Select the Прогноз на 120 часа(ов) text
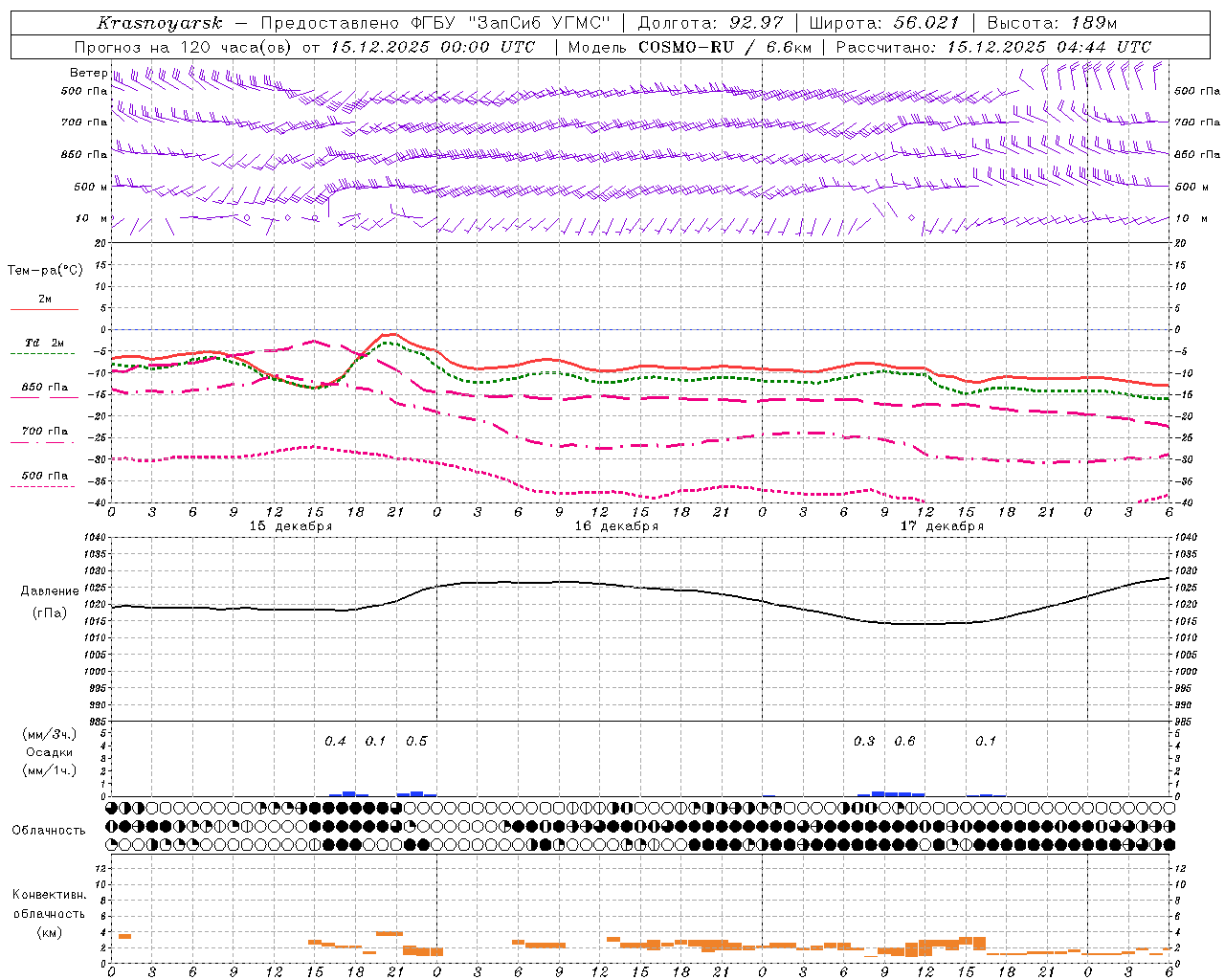This screenshot has height=980, width=1225. 185,47
